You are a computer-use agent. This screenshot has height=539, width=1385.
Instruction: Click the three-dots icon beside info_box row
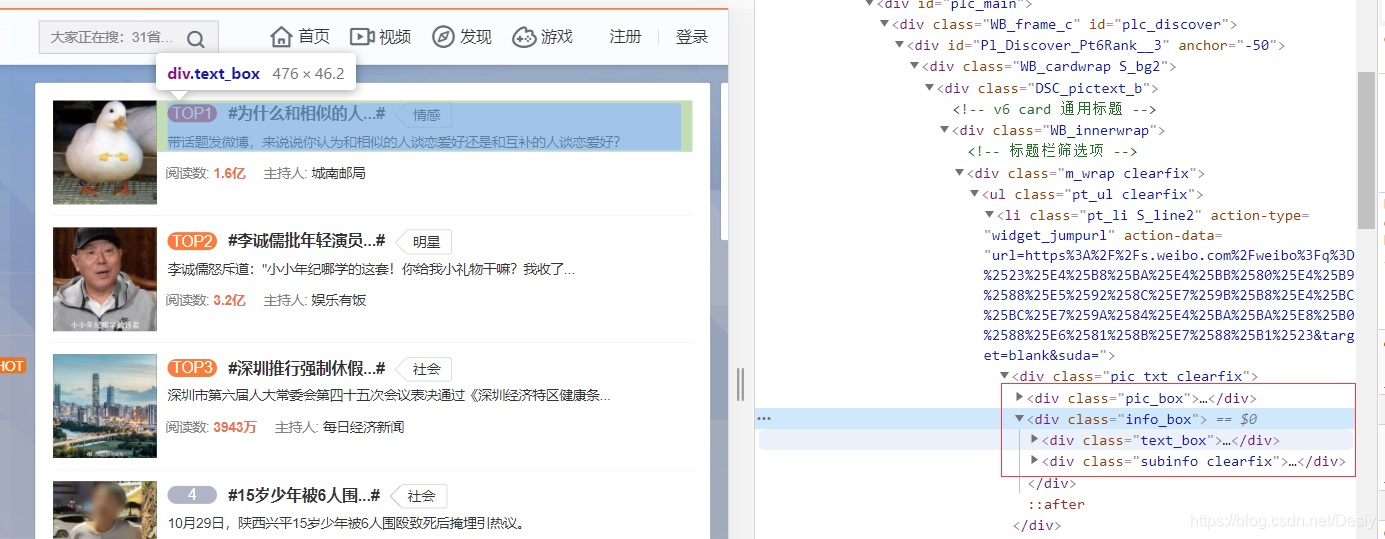(764, 418)
